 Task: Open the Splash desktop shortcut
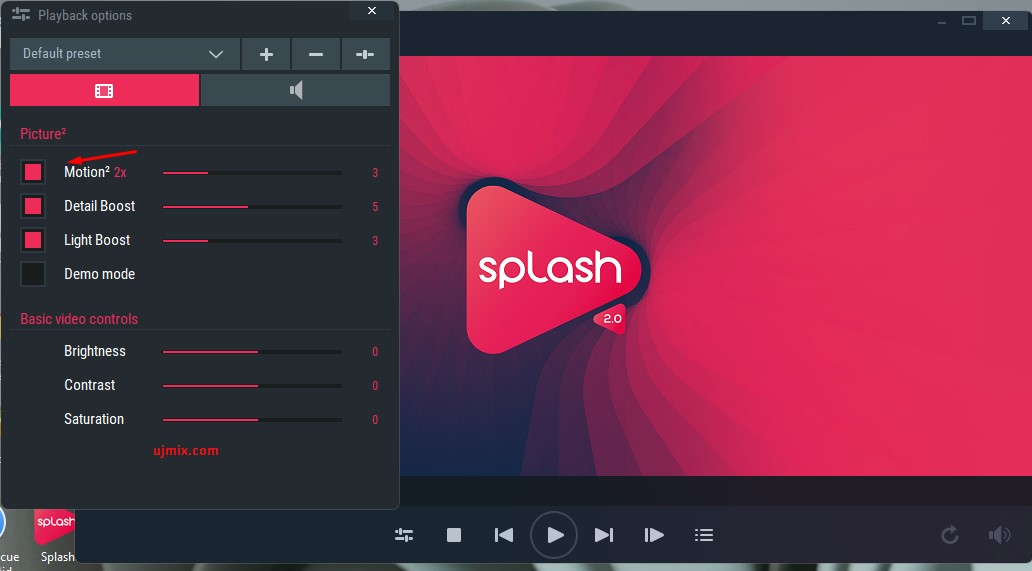coord(55,536)
